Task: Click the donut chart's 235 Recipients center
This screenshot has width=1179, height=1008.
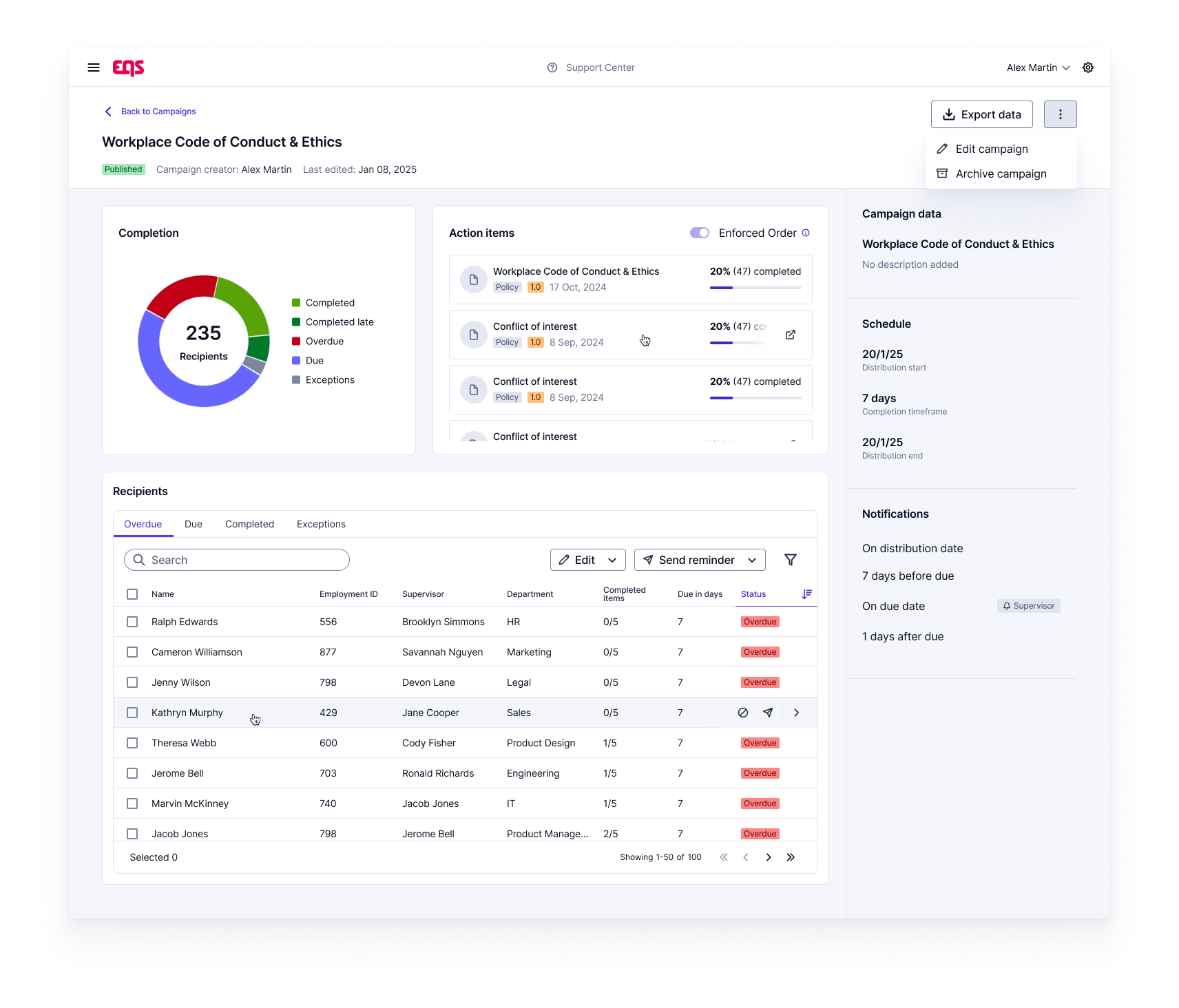Action: point(203,342)
